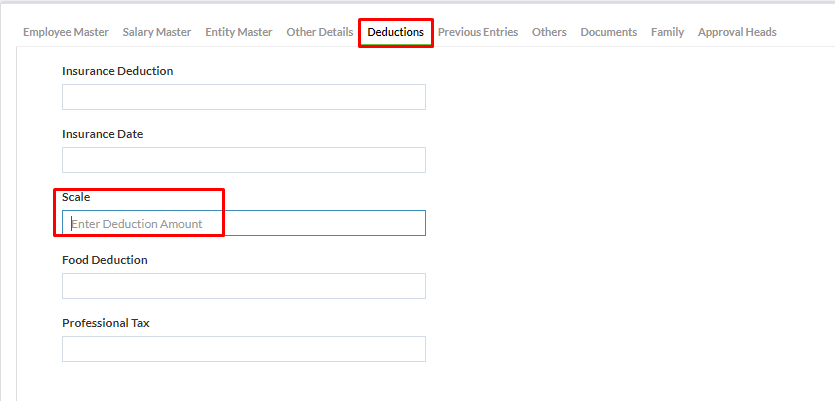Click the Professional Tax label
This screenshot has width=835, height=401.
tap(106, 323)
